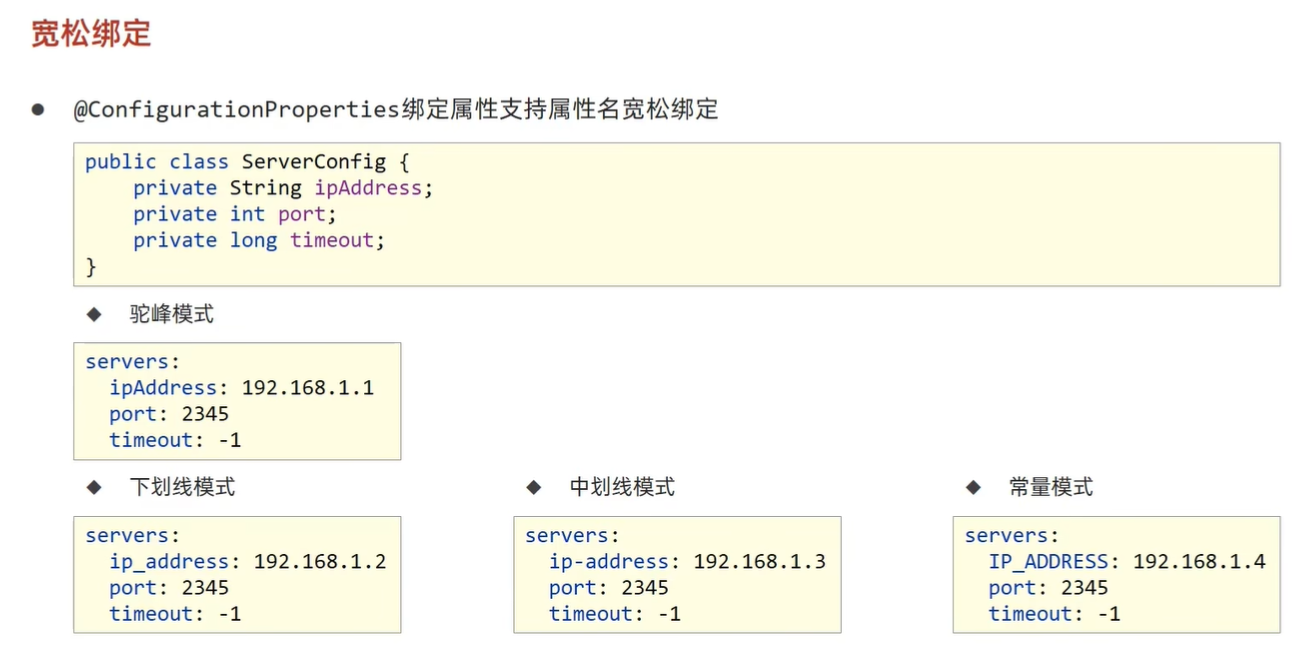This screenshot has height=650, width=1302.
Task: Click the diamond bullet beside 中划线模式
Action: pos(534,487)
